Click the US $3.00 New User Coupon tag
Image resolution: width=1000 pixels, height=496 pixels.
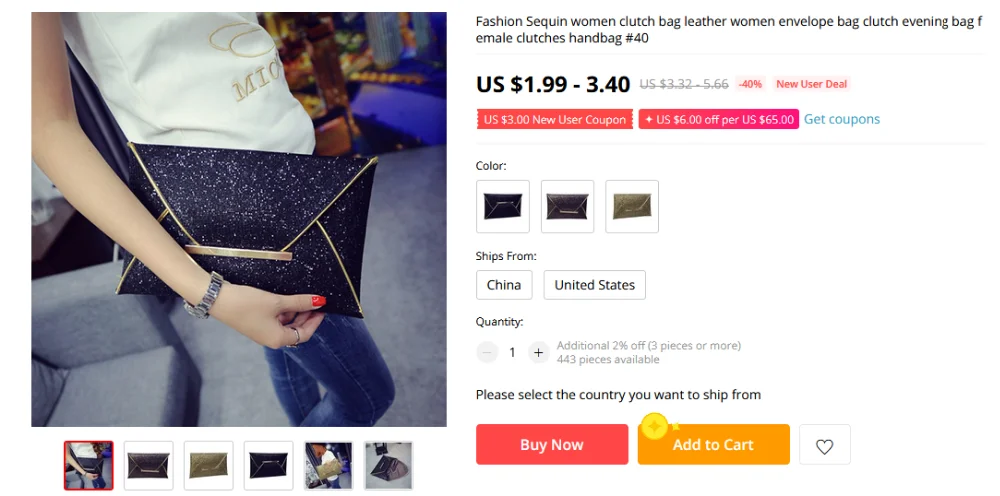point(555,119)
